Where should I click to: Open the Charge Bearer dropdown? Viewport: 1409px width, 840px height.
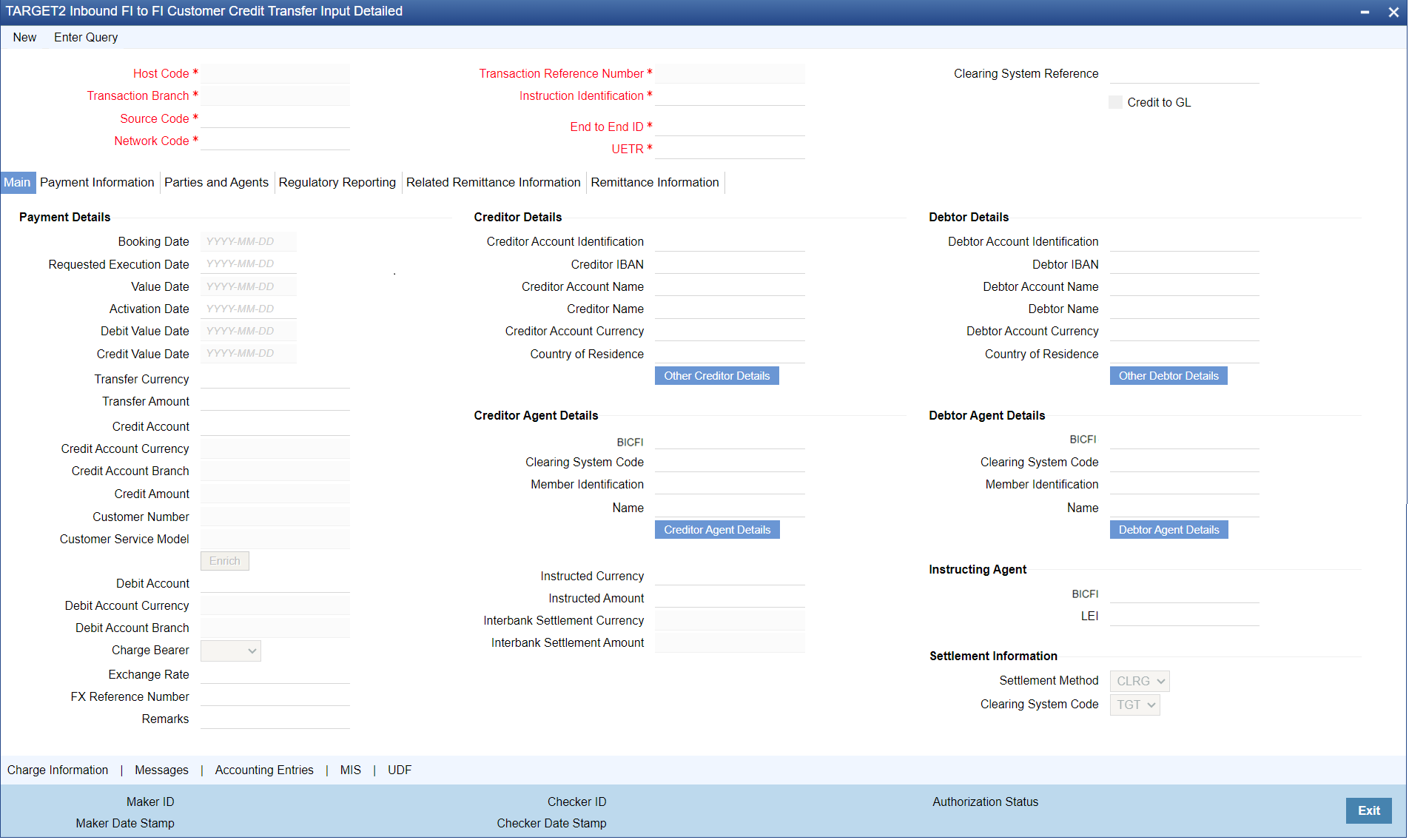(x=231, y=651)
